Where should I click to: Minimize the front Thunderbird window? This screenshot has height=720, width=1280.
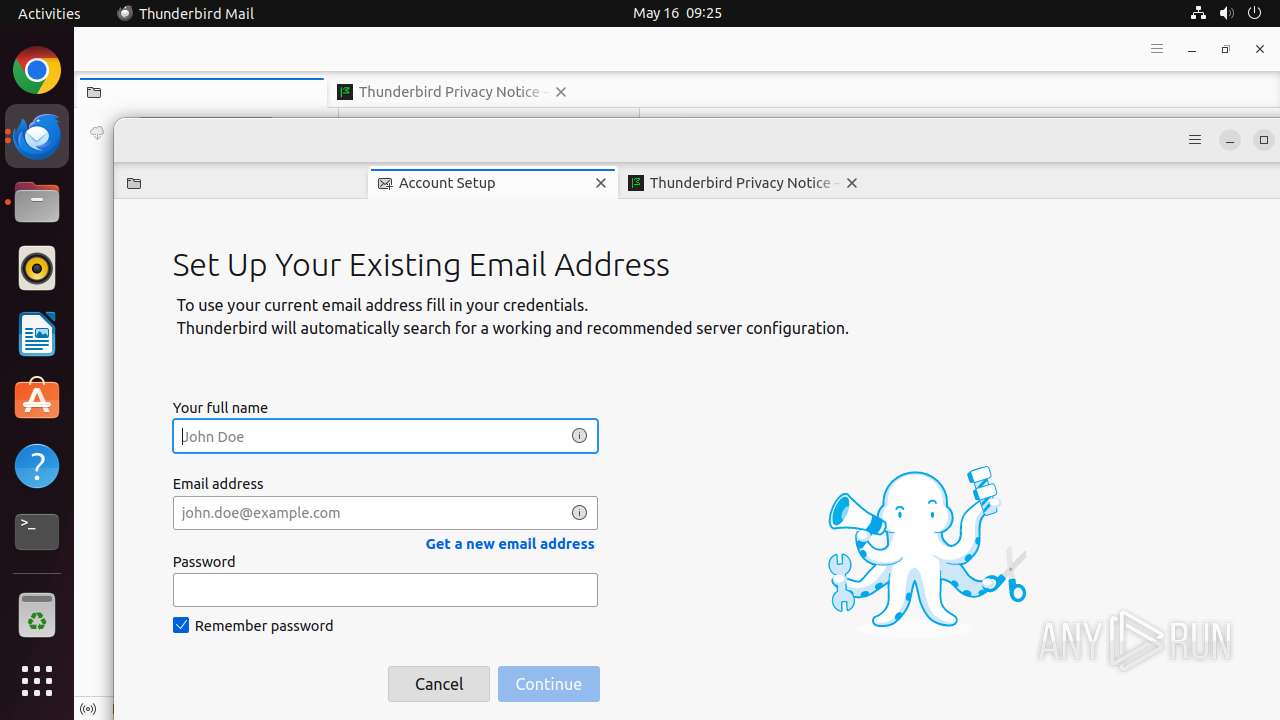(1230, 140)
